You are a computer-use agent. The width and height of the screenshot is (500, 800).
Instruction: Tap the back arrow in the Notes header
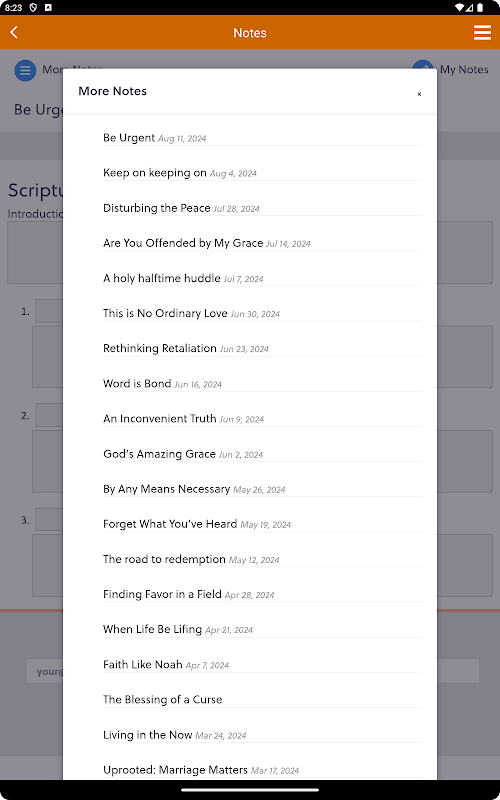click(x=14, y=33)
